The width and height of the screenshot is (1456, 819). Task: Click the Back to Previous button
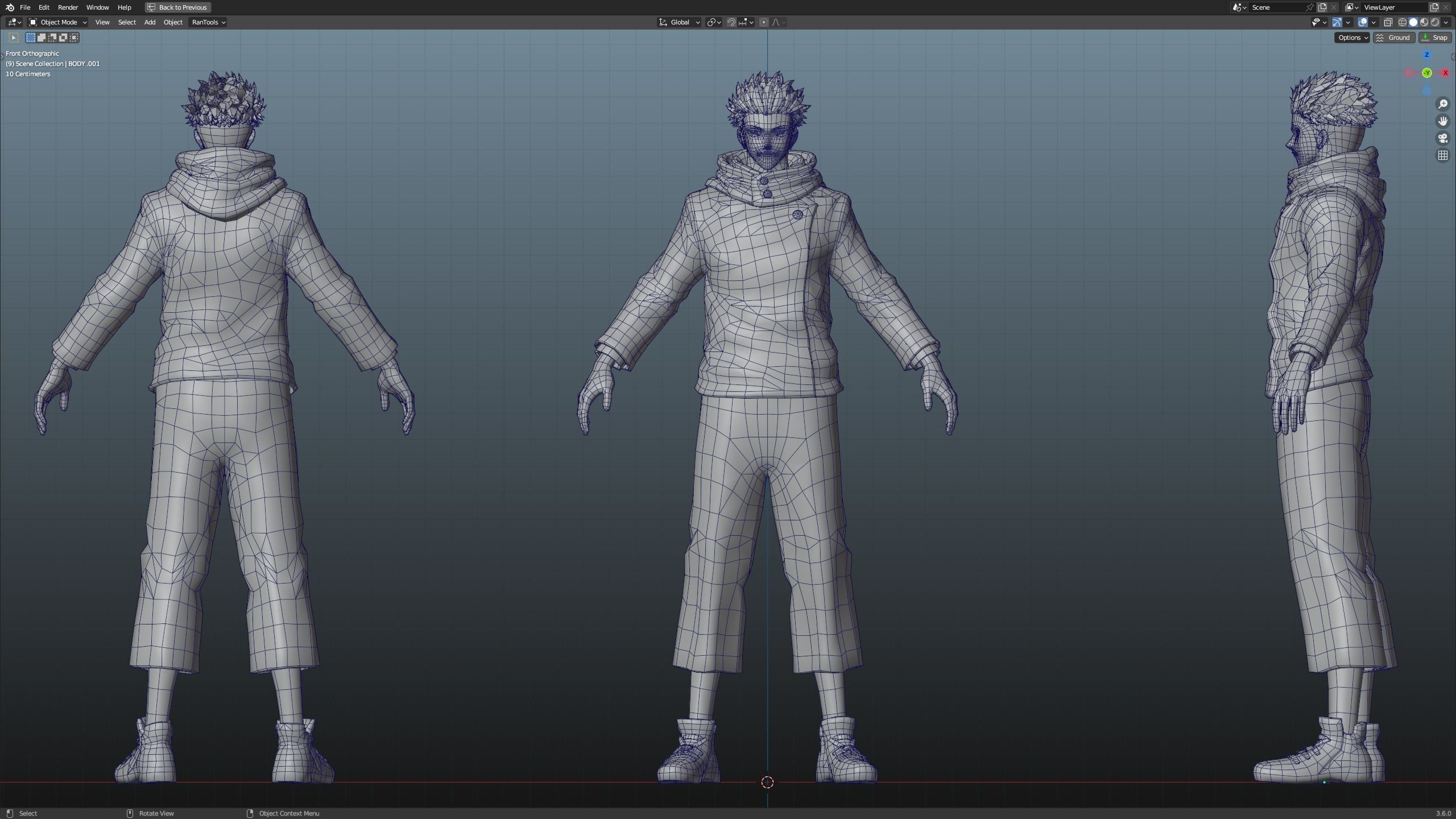click(178, 7)
